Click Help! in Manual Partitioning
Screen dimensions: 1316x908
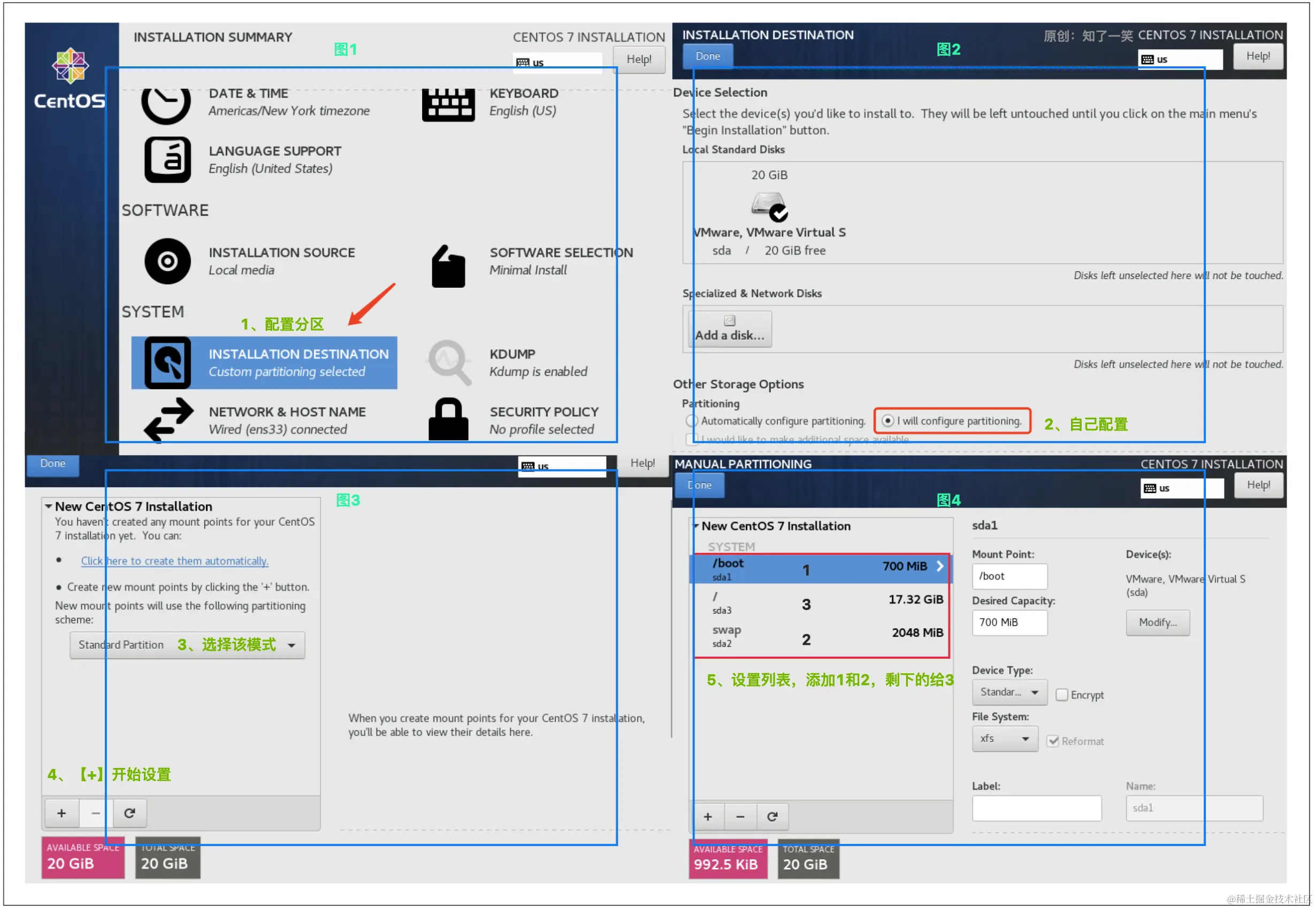(1259, 486)
